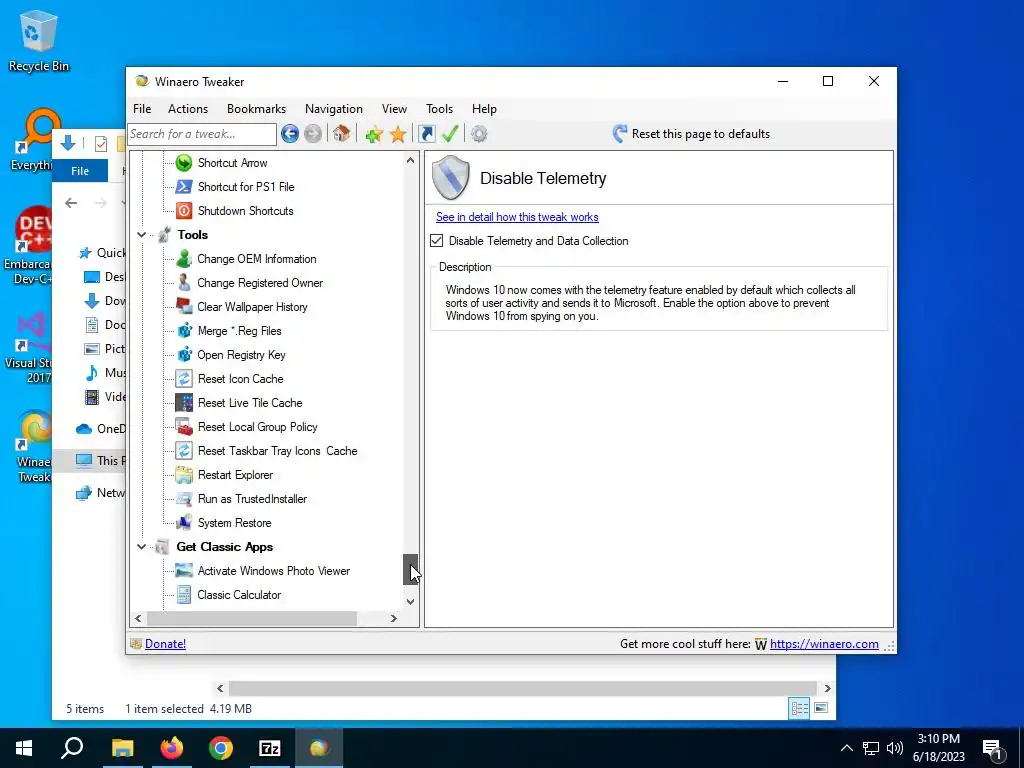Image resolution: width=1024 pixels, height=768 pixels.
Task: Click the taskbar search magnifier
Action: pyautogui.click(x=72, y=748)
